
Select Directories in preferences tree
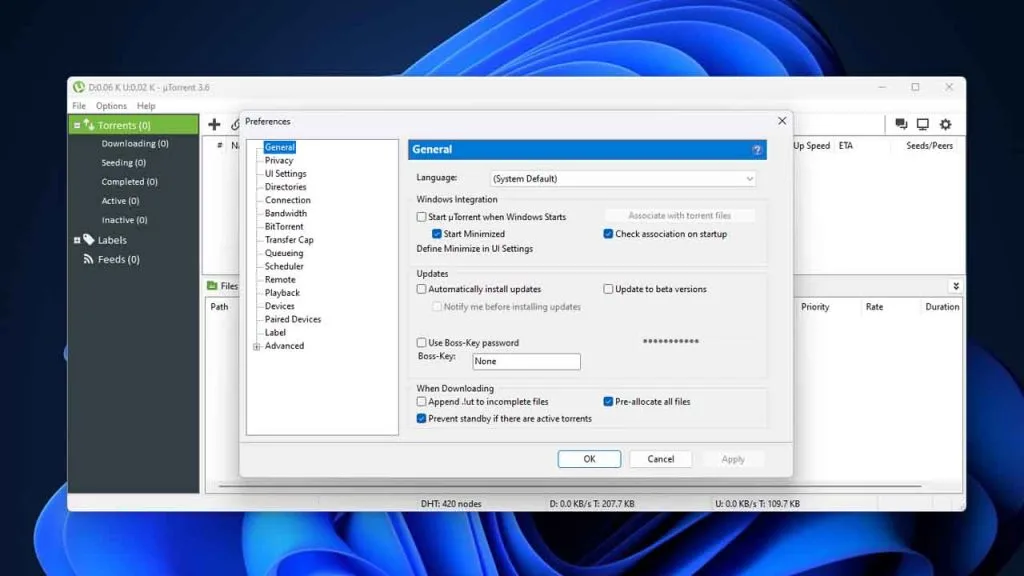coord(285,187)
